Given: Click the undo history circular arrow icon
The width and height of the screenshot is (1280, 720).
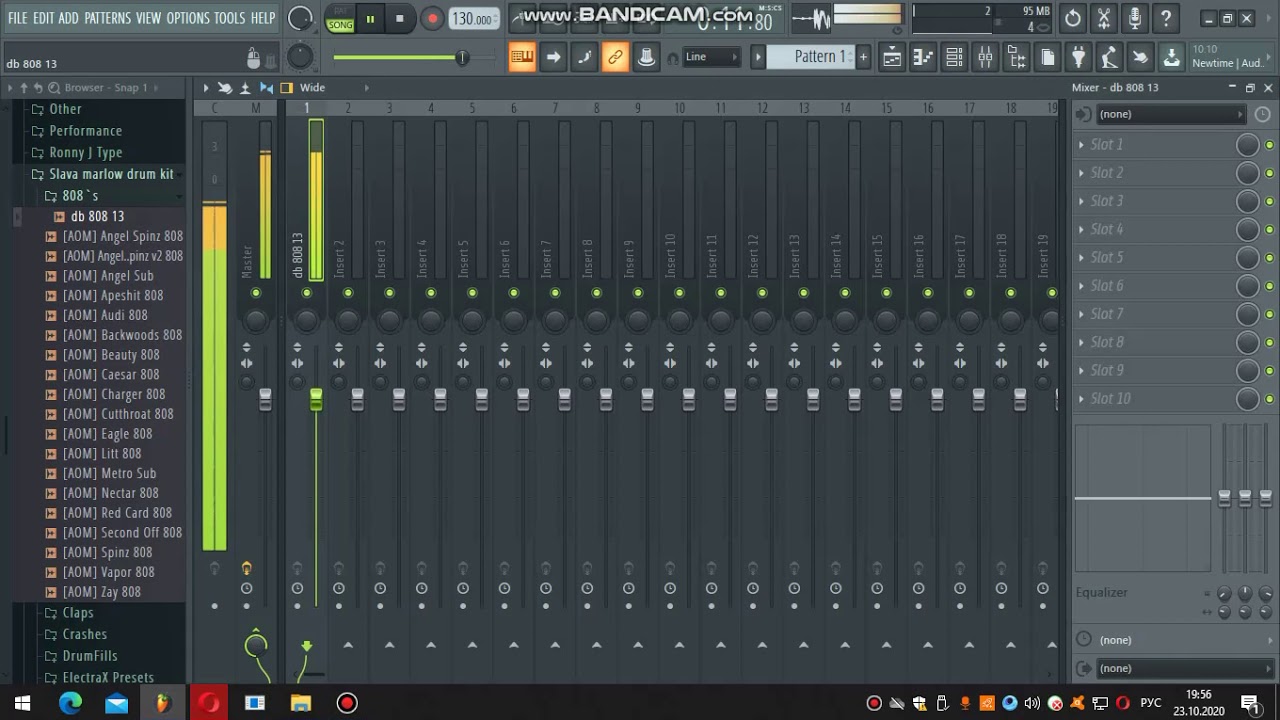Looking at the screenshot, I should coord(1073,18).
